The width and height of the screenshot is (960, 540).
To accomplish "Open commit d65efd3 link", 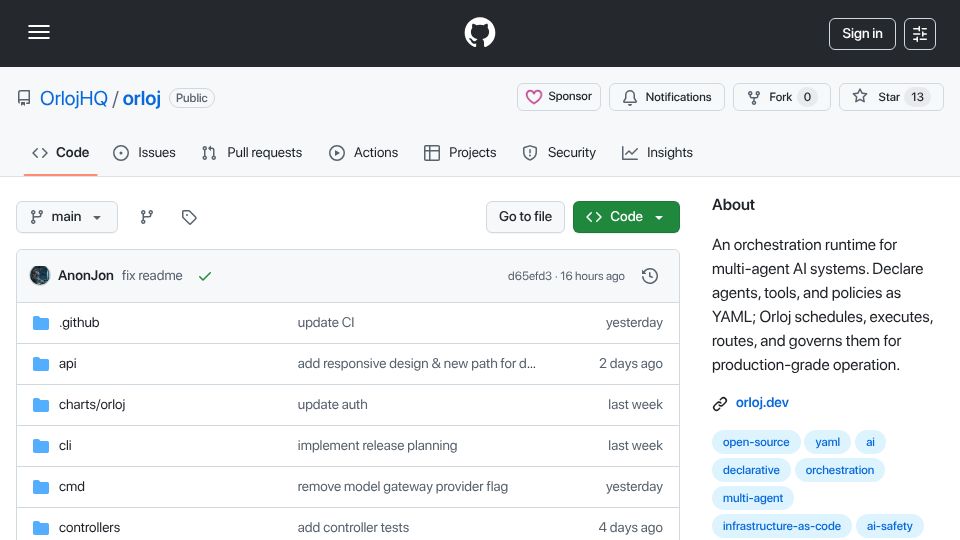I will (530, 276).
